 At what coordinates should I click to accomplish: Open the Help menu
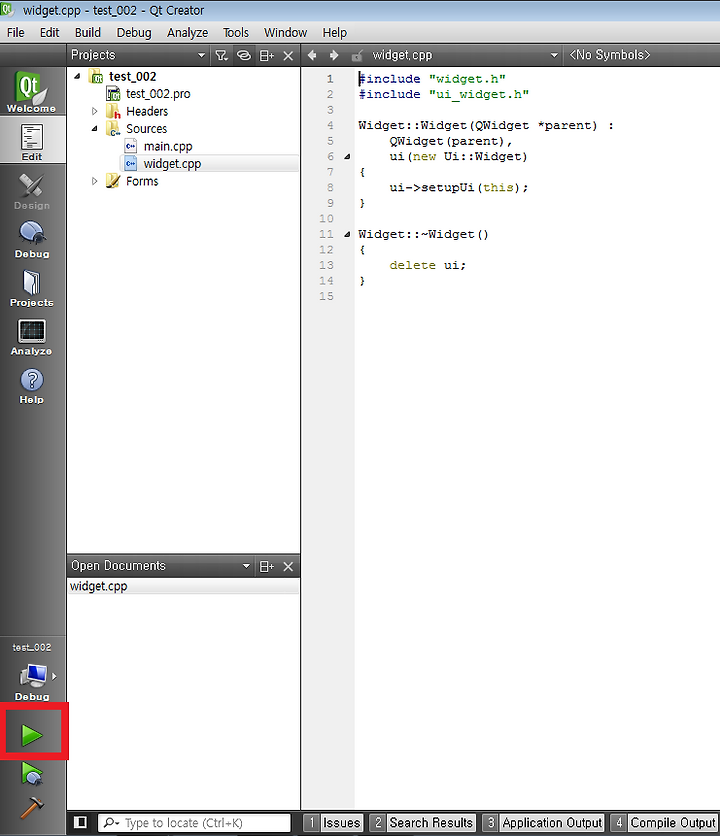coord(334,33)
